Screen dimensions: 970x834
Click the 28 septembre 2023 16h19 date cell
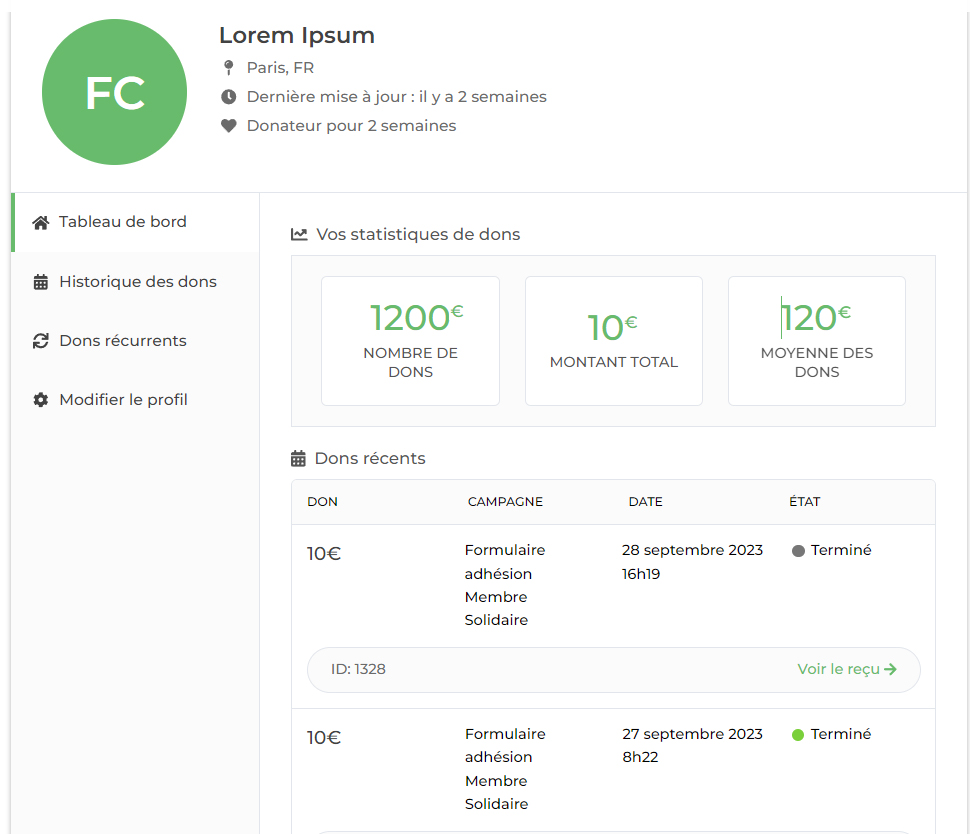[692, 562]
